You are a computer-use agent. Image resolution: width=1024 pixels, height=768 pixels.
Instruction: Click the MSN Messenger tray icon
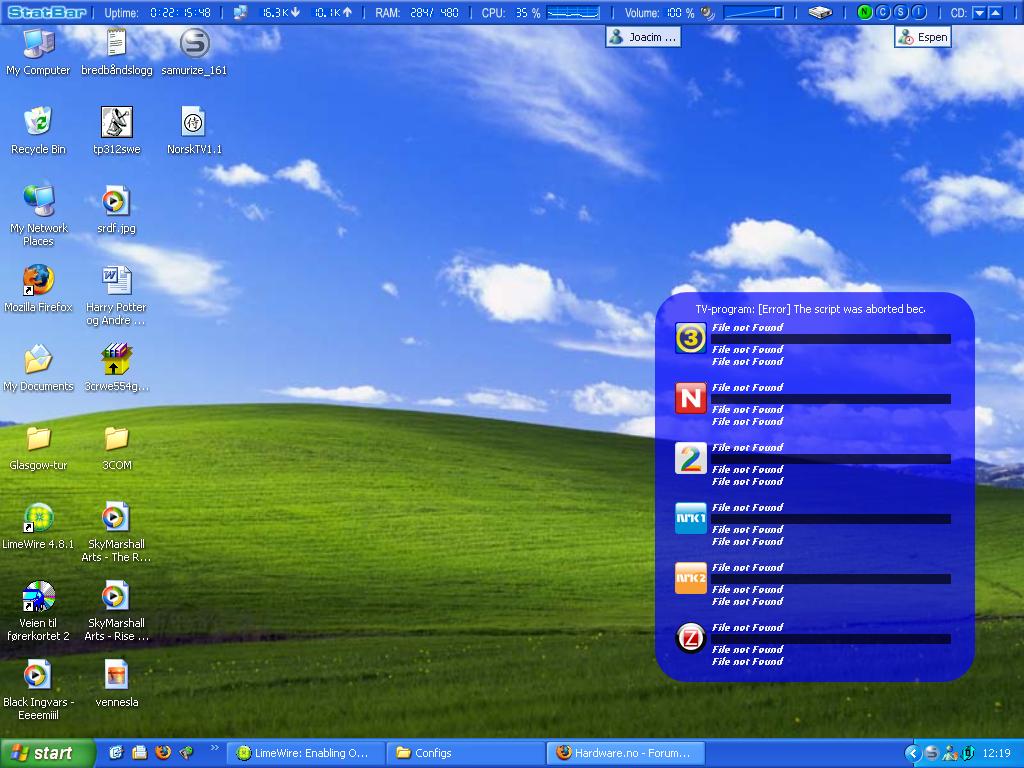coord(950,753)
